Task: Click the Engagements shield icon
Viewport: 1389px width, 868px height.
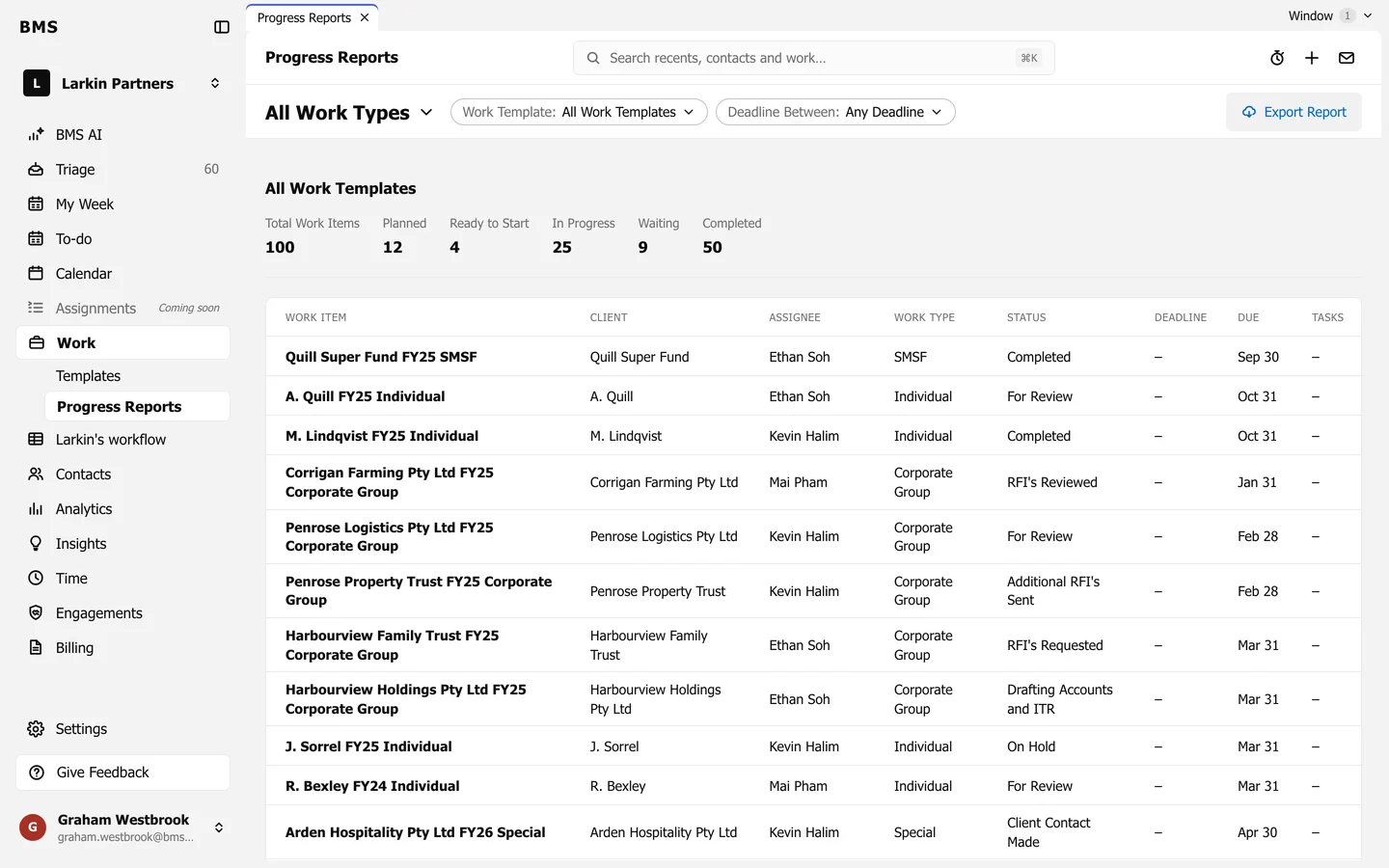Action: 36,613
